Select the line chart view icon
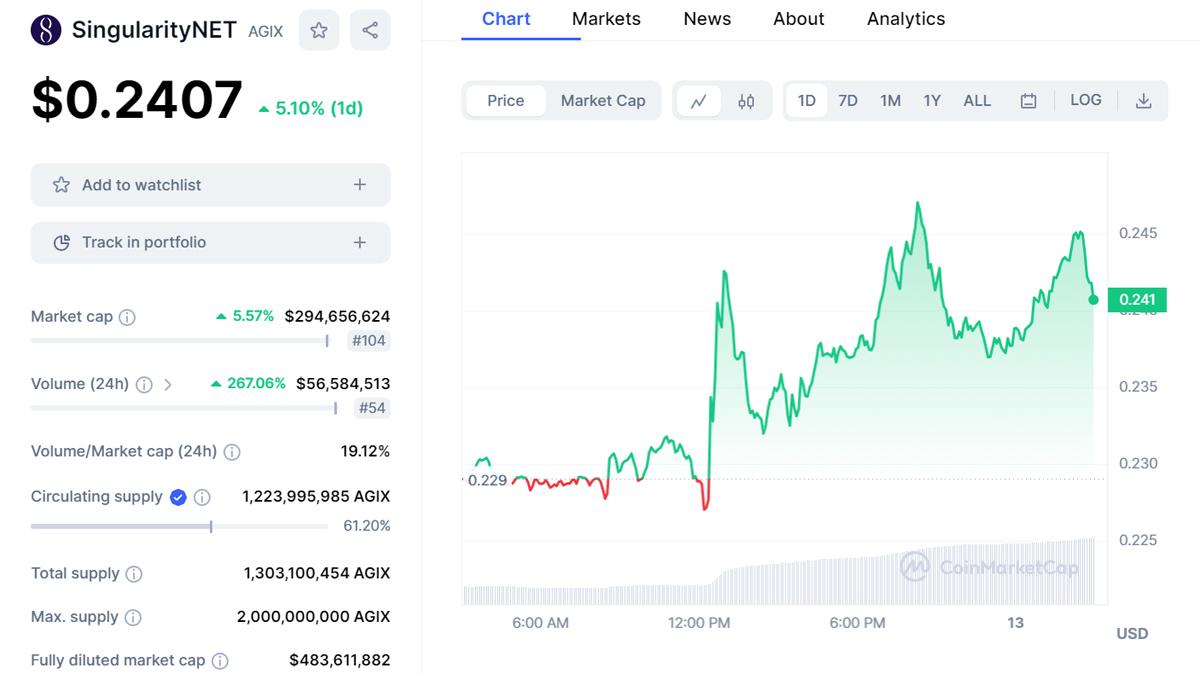The height and width of the screenshot is (675, 1200). 699,101
